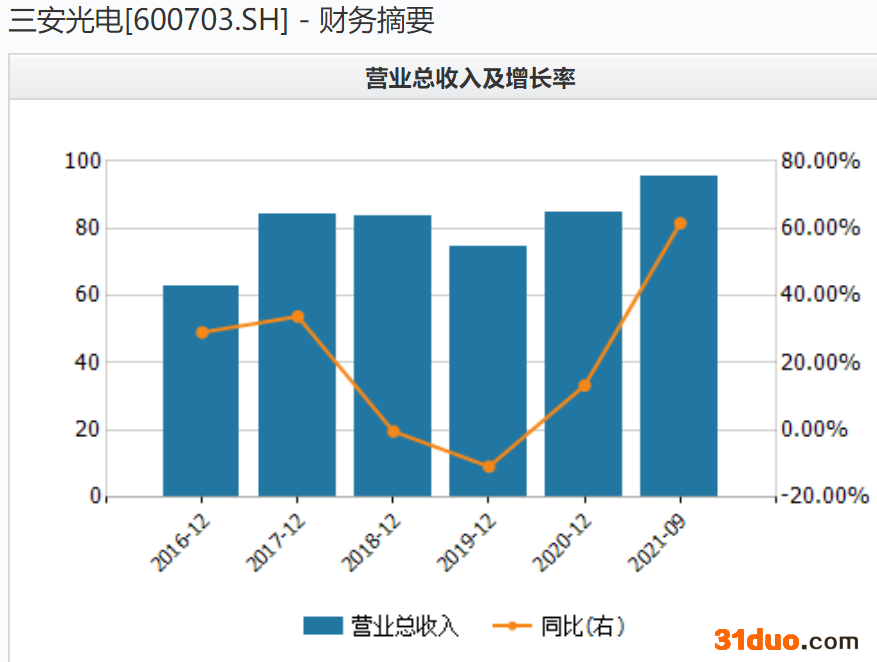Screen dimensions: 877x662
Task: Click the 2021-09 revenue bar
Action: click(678, 336)
